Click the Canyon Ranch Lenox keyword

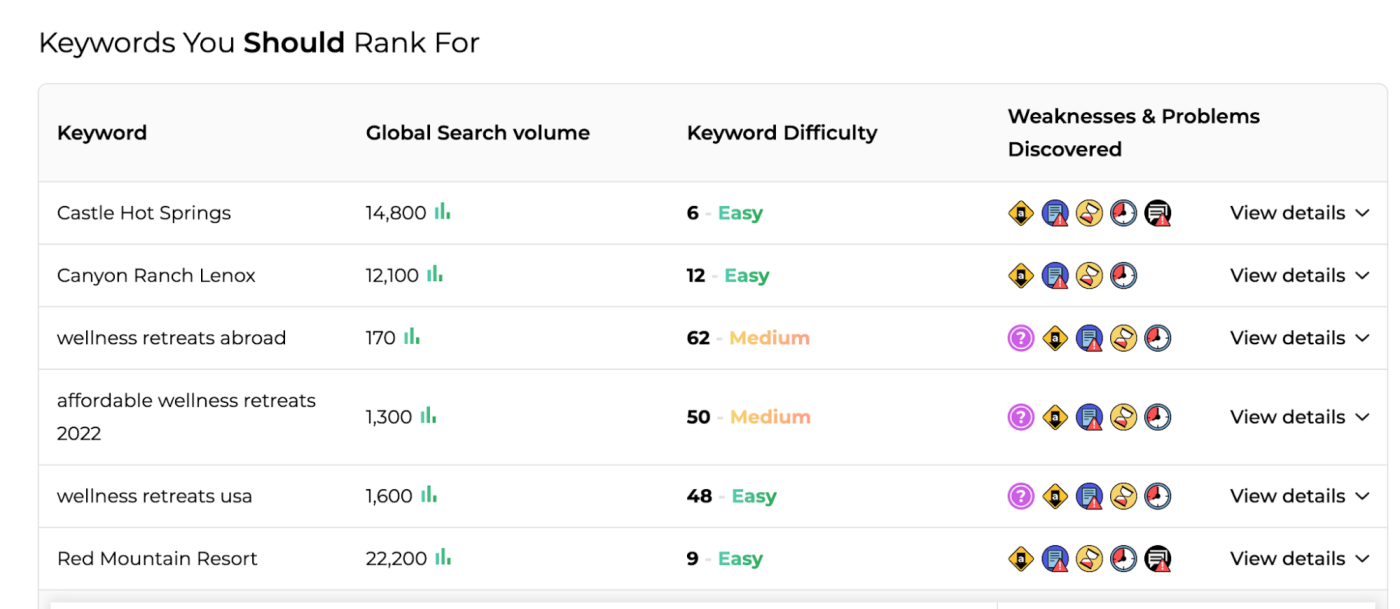coord(156,276)
